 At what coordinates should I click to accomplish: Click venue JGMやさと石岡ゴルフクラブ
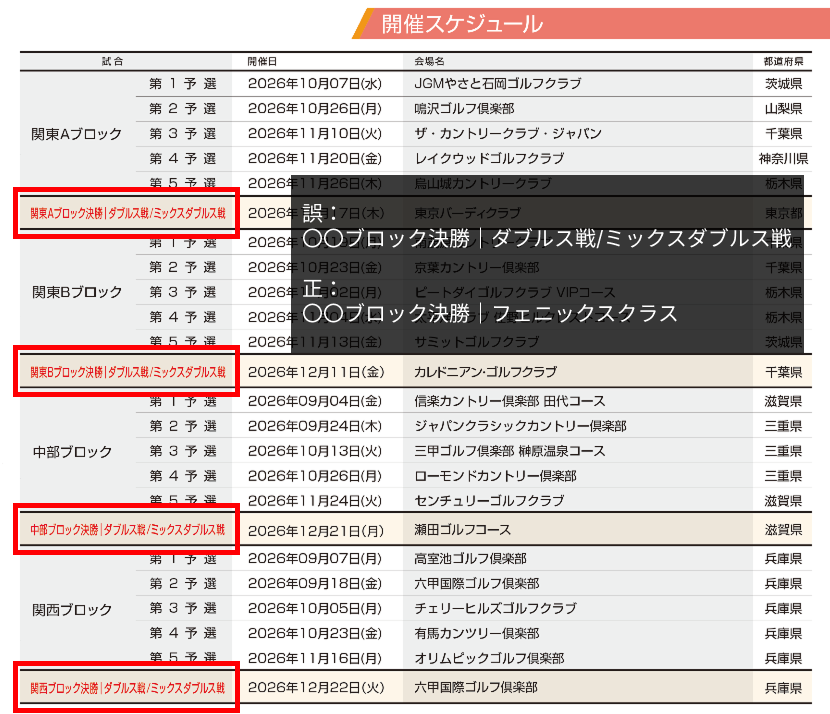pos(498,84)
